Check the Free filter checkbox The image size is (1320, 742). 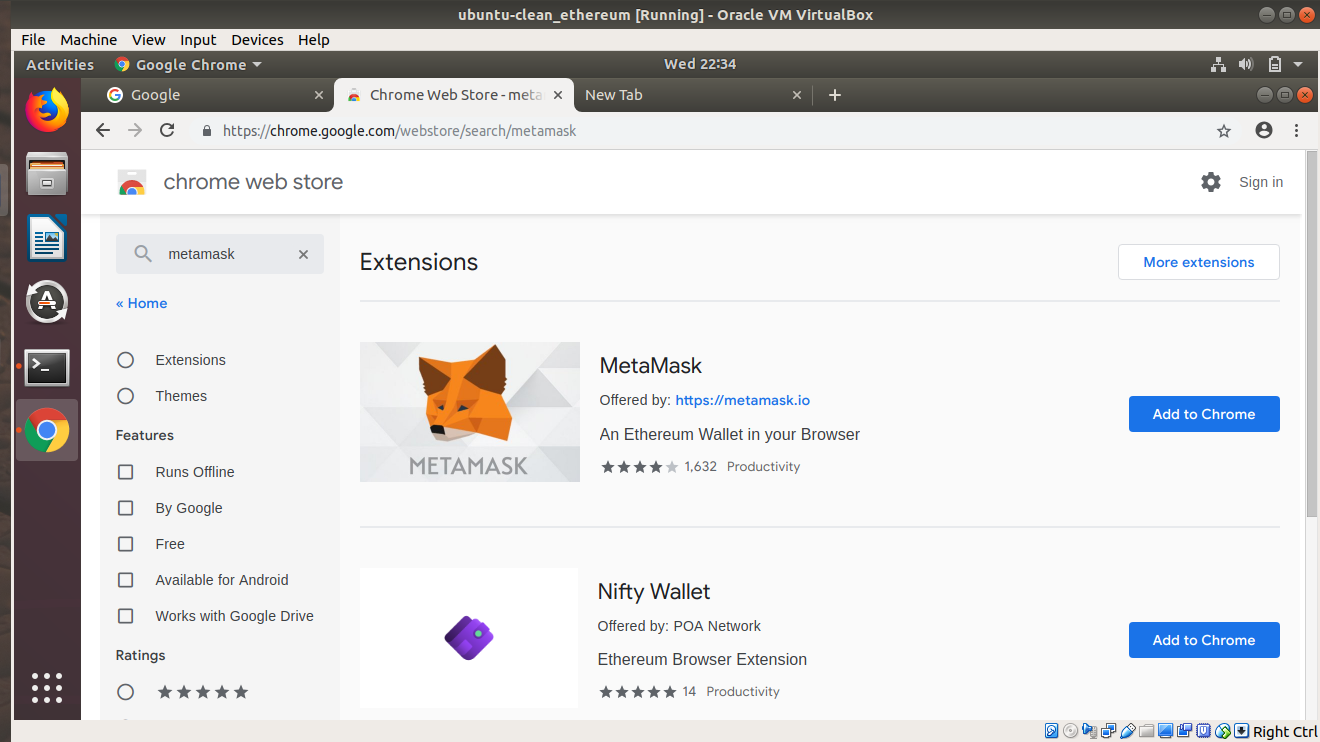point(125,543)
